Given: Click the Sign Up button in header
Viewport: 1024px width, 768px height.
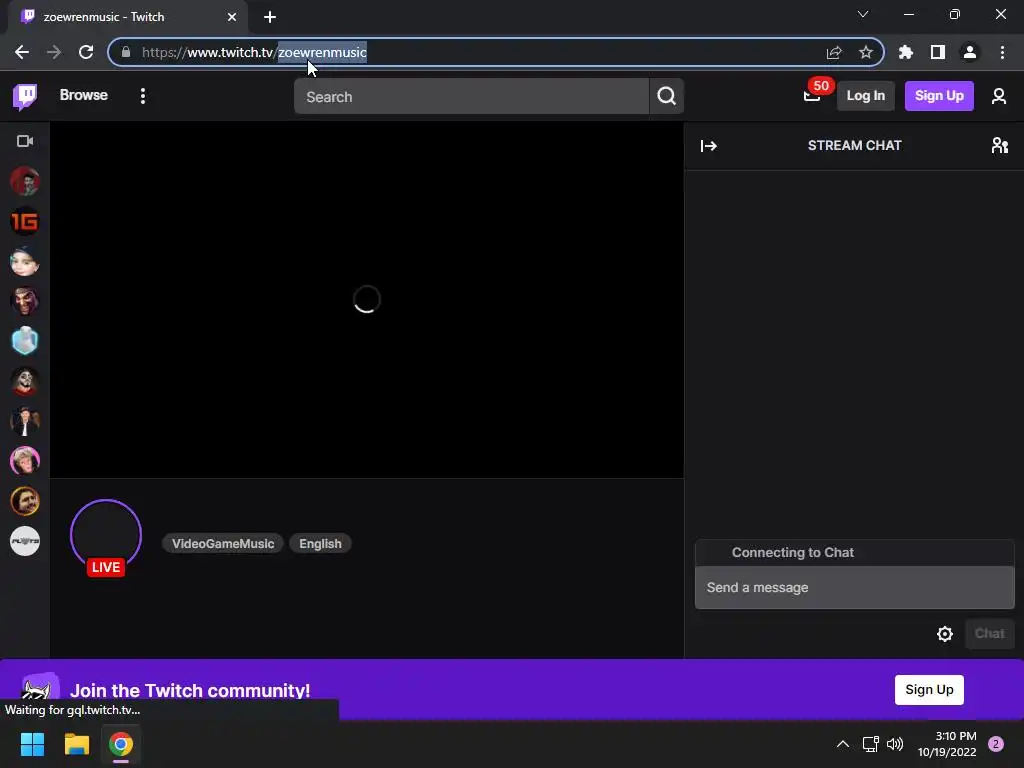Looking at the screenshot, I should 938,96.
